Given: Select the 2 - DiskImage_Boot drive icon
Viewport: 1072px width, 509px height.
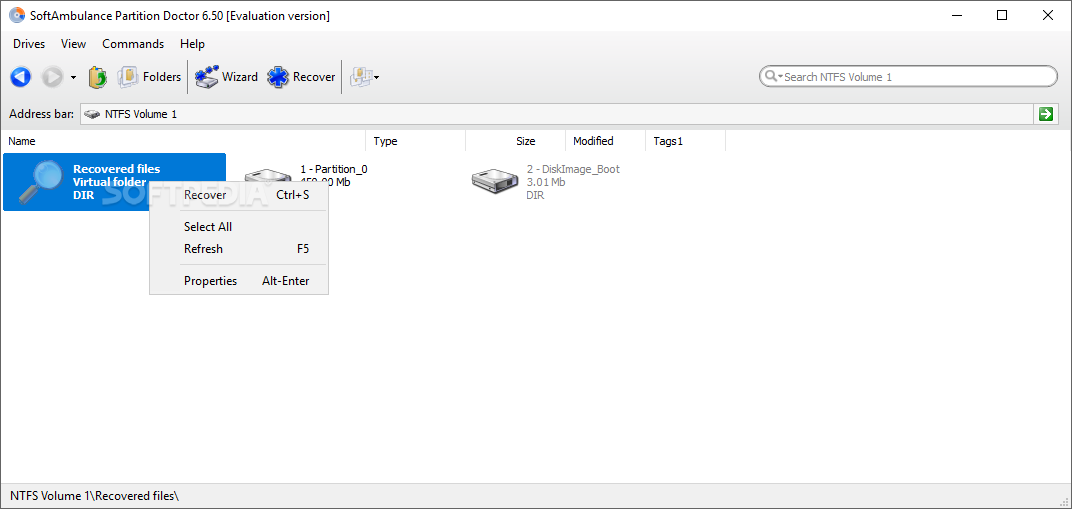Looking at the screenshot, I should (495, 180).
